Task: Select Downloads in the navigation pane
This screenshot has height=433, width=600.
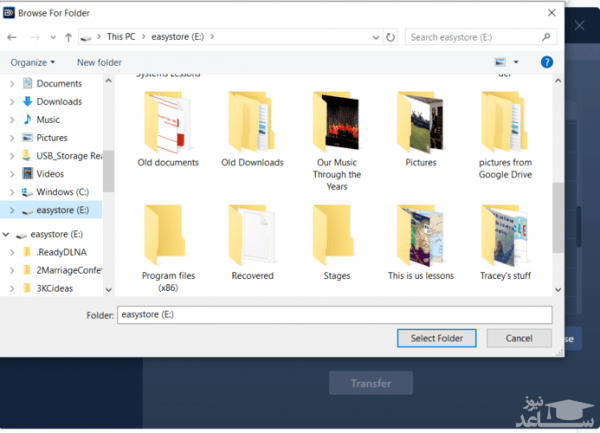Action: pos(59,101)
